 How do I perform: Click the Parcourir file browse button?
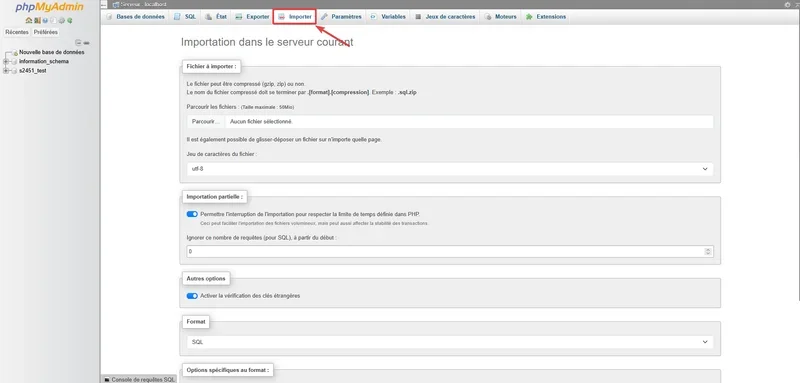[x=206, y=122]
